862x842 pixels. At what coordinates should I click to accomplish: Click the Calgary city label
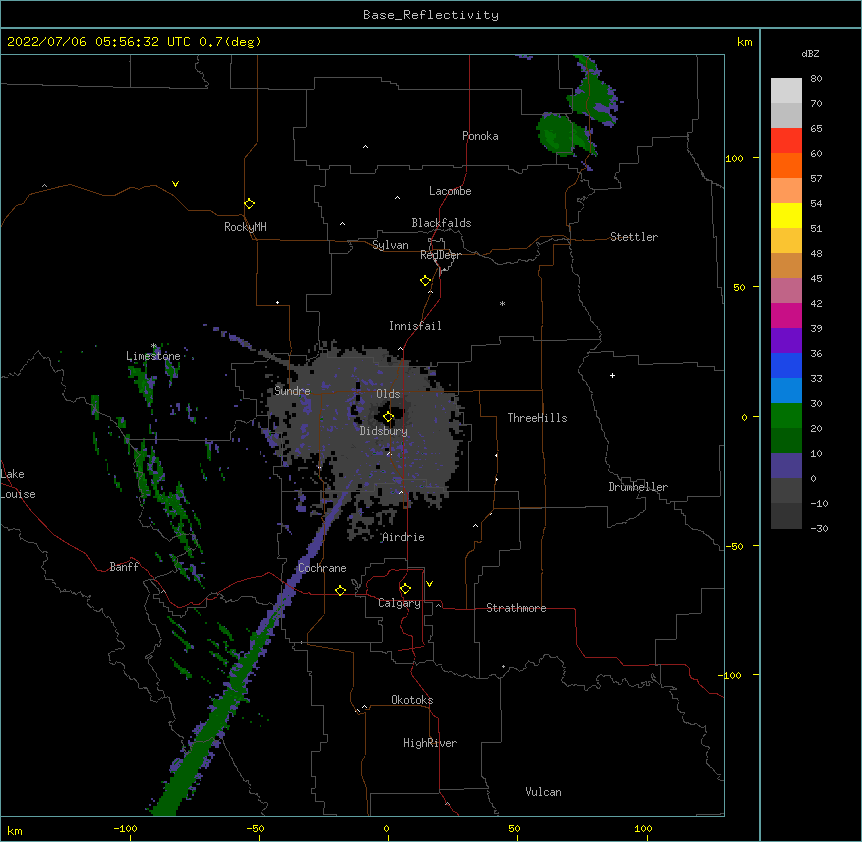399,603
